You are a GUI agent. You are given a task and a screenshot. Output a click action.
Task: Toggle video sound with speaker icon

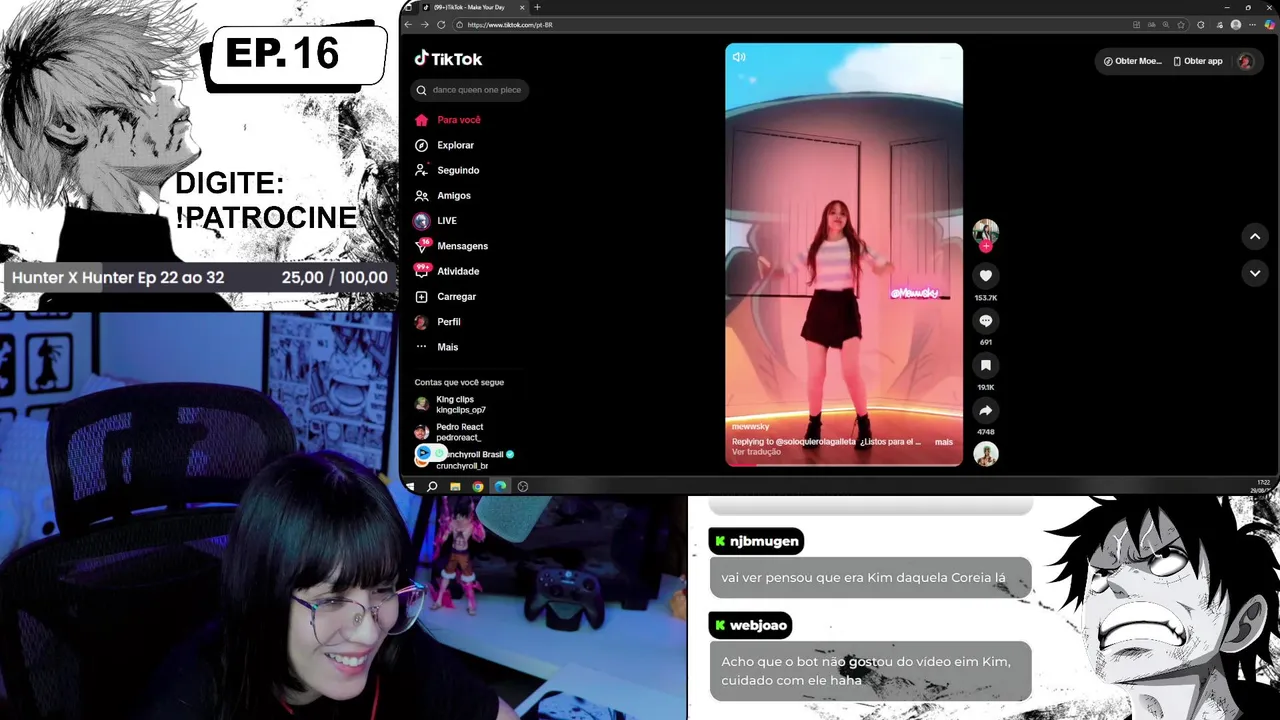739,57
